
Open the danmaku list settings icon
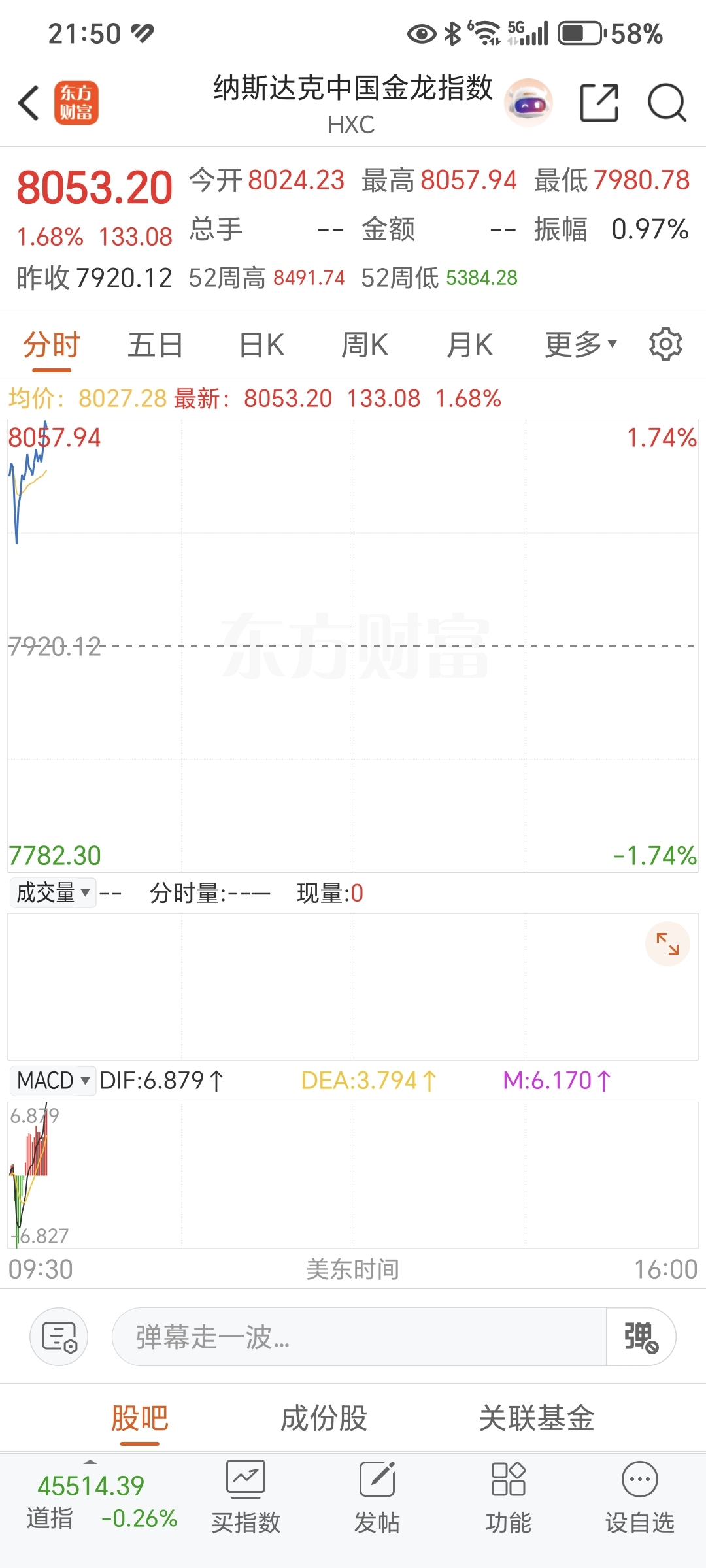pos(59,1337)
